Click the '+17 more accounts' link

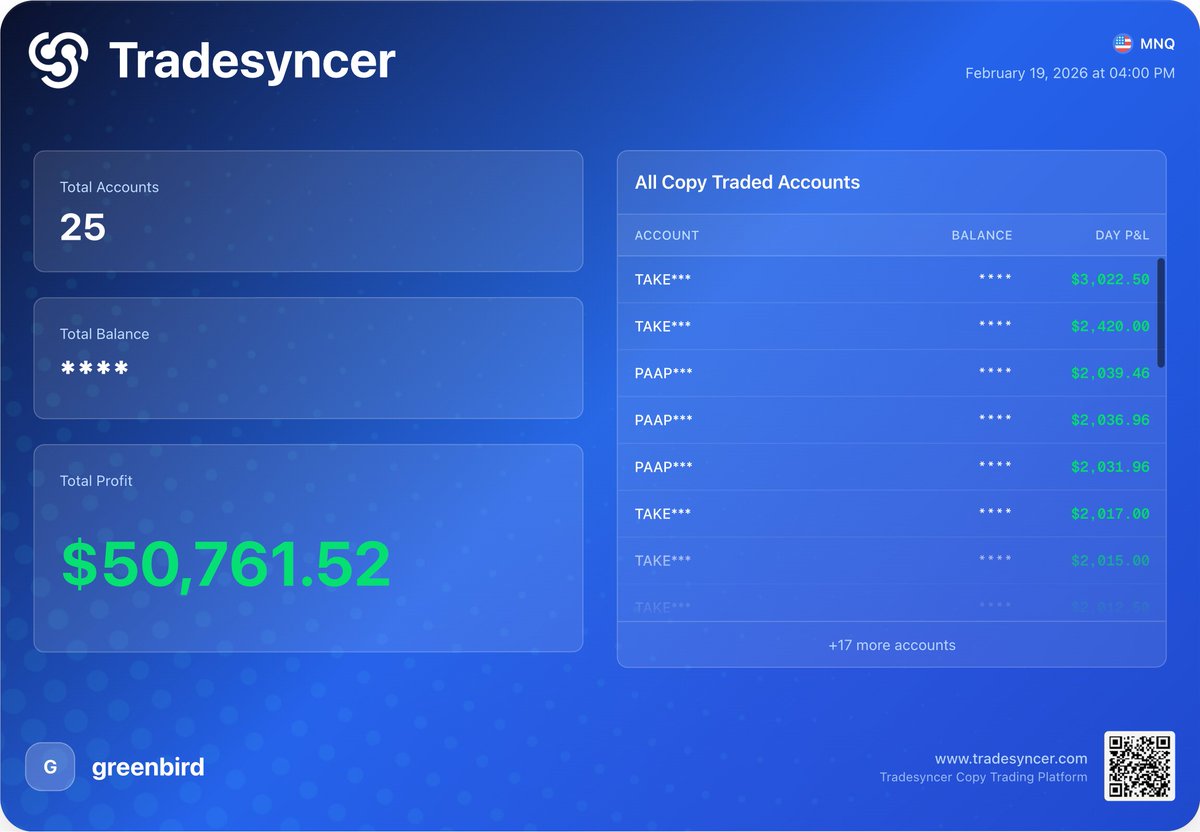click(x=892, y=645)
